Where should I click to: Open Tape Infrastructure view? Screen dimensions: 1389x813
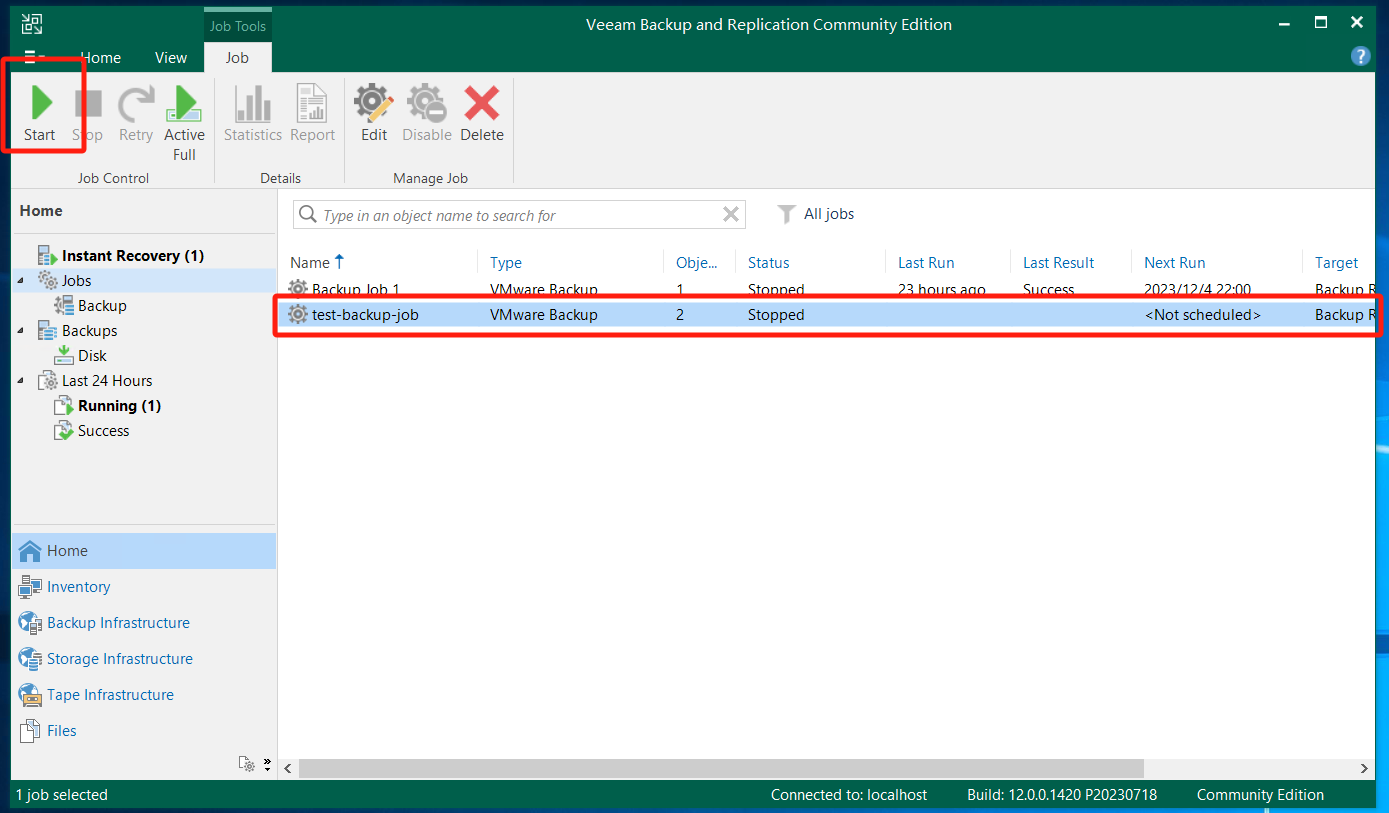coord(144,695)
